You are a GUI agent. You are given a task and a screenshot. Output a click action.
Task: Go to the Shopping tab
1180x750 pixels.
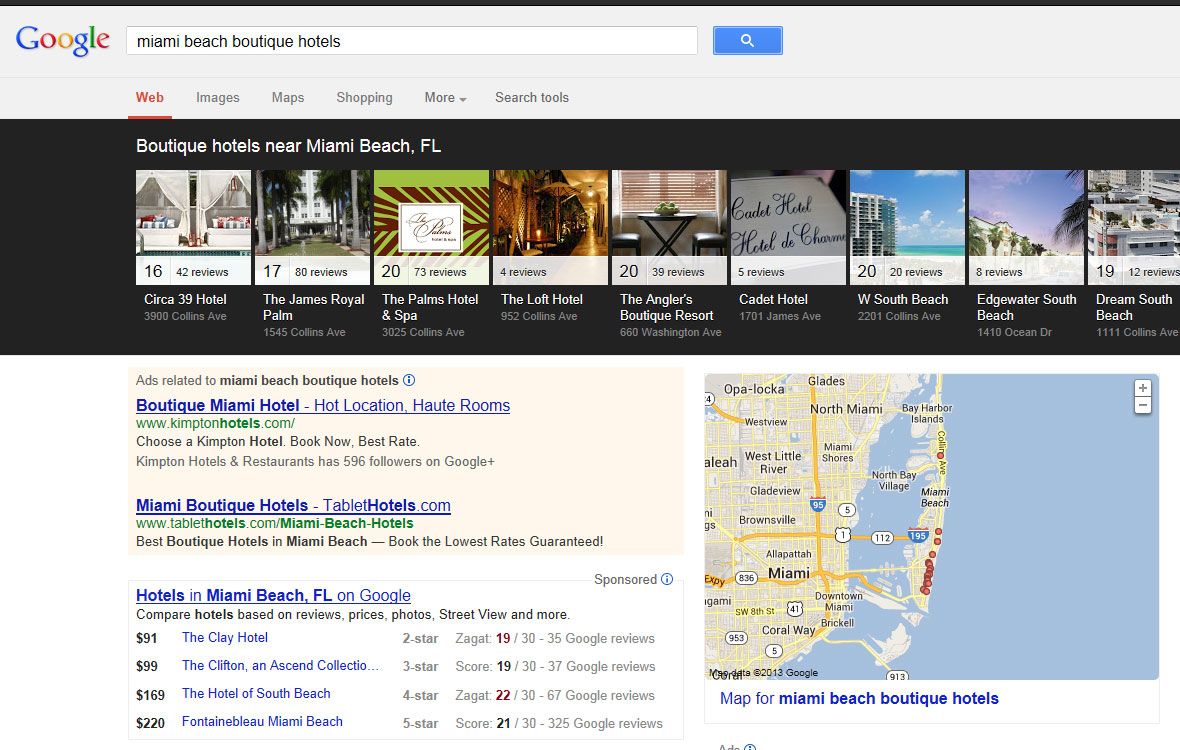tap(364, 98)
